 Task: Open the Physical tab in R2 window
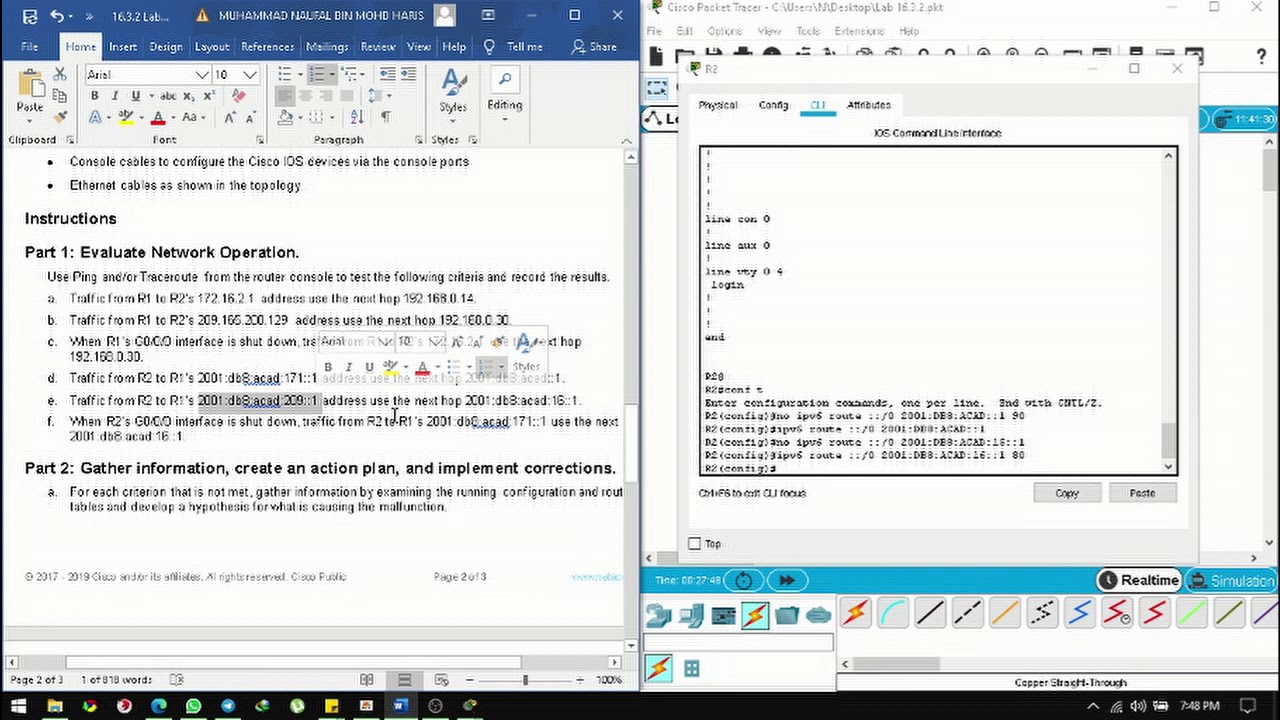[717, 105]
